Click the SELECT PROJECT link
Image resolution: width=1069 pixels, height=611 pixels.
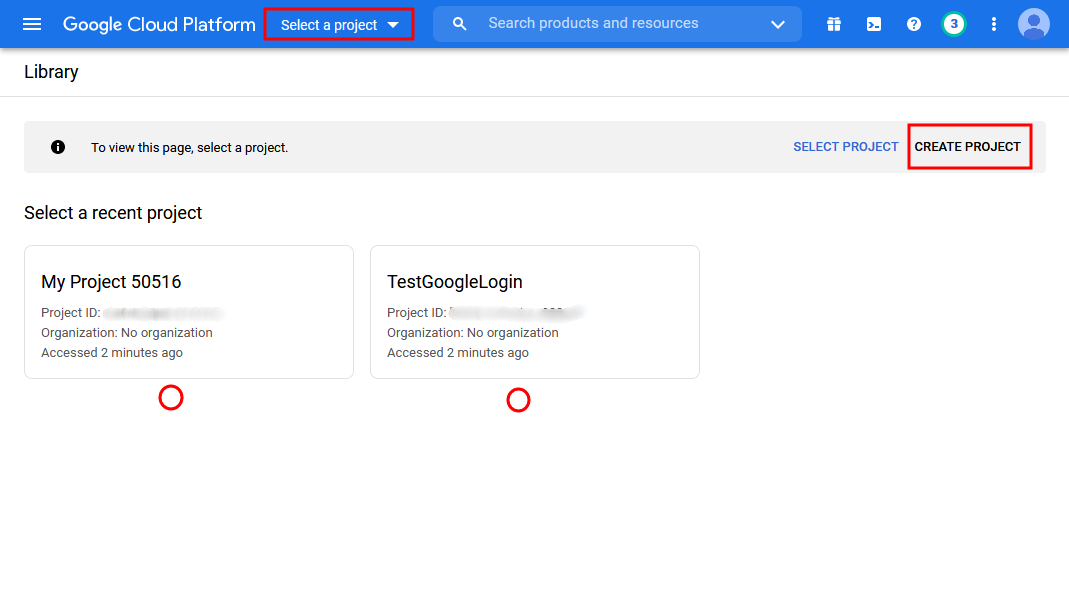pos(845,147)
